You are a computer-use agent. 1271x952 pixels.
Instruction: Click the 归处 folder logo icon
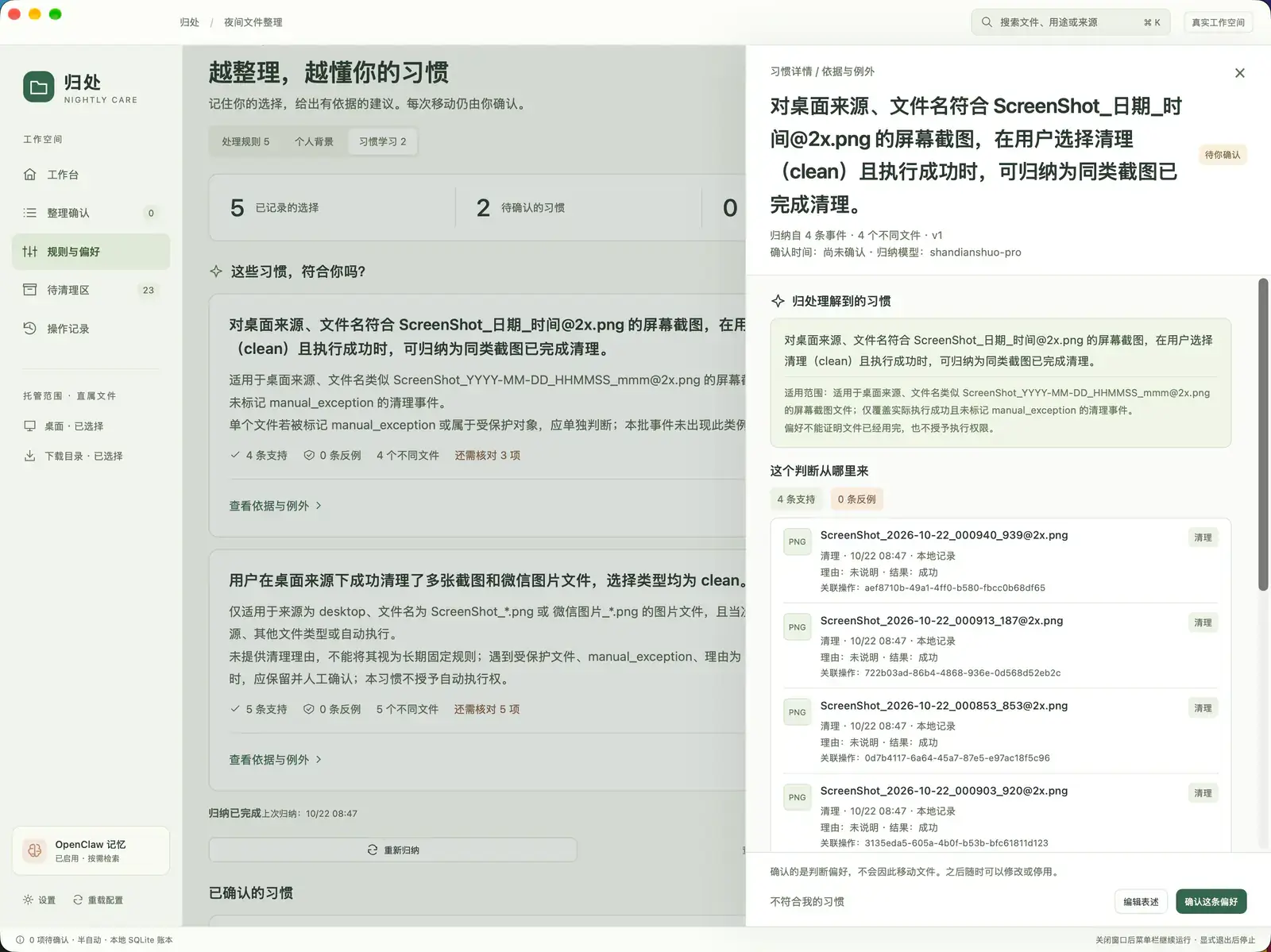point(38,87)
